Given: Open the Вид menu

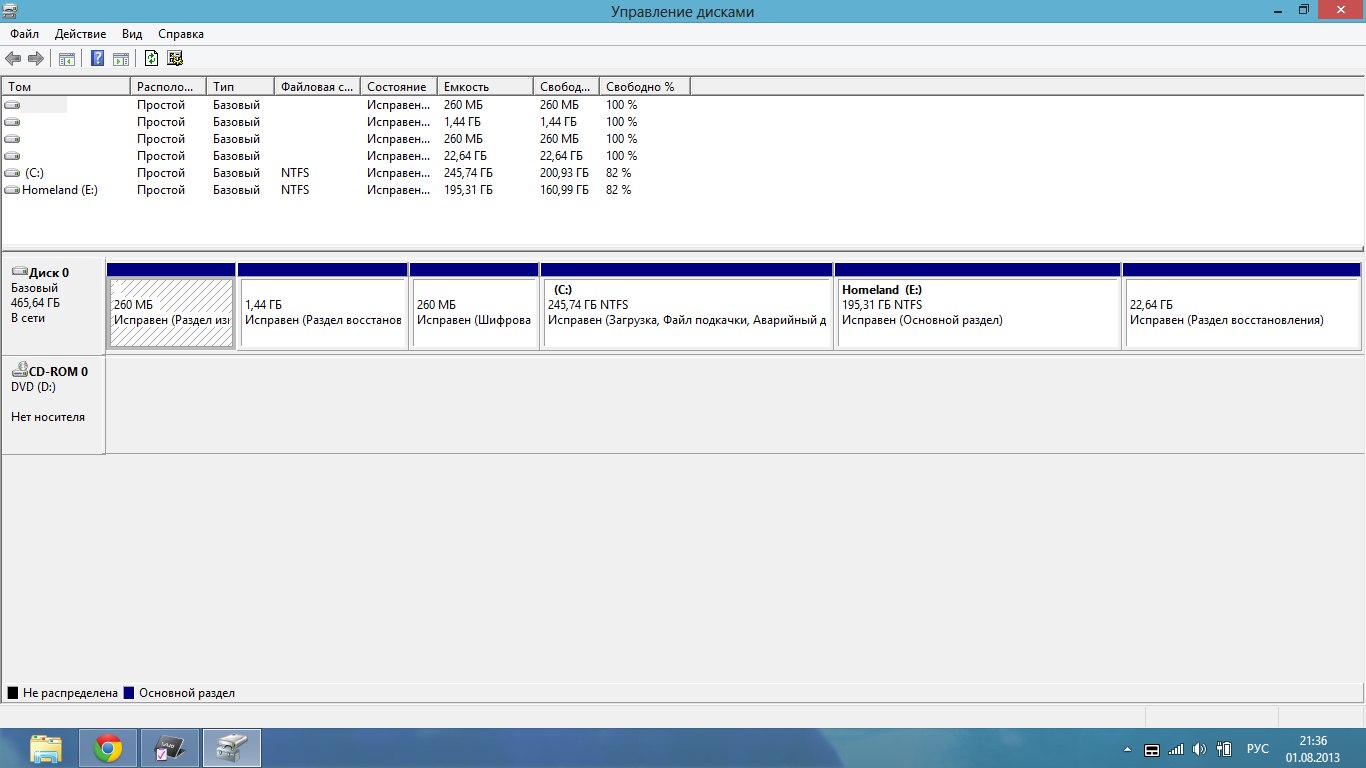Looking at the screenshot, I should pyautogui.click(x=132, y=34).
